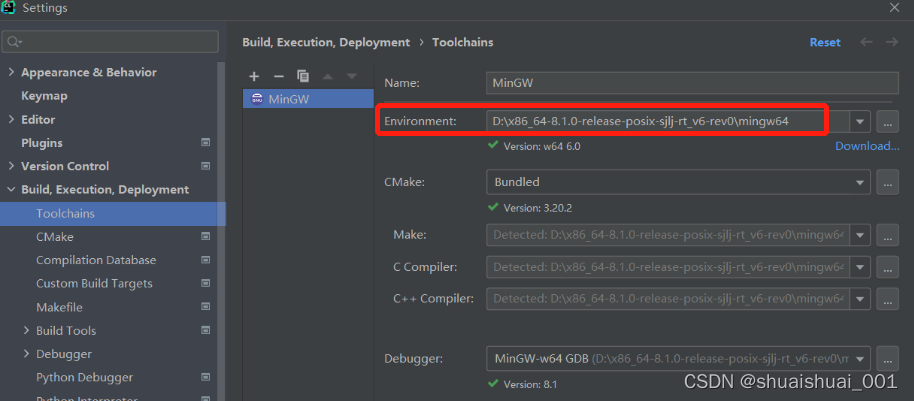
Task: Open the CMake Bundled dropdown
Action: pyautogui.click(x=860, y=182)
